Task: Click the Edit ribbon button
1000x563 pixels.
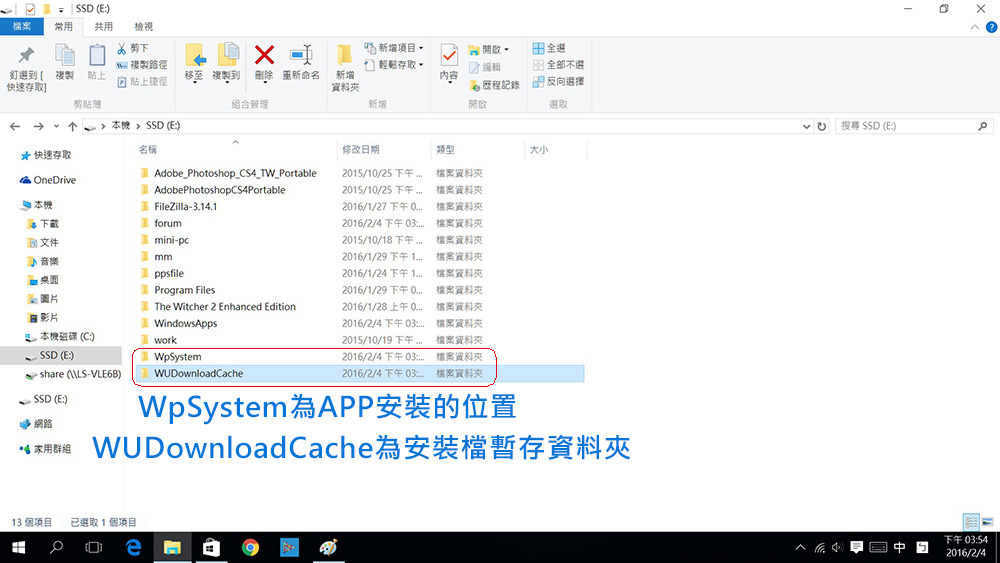Action: coord(485,67)
